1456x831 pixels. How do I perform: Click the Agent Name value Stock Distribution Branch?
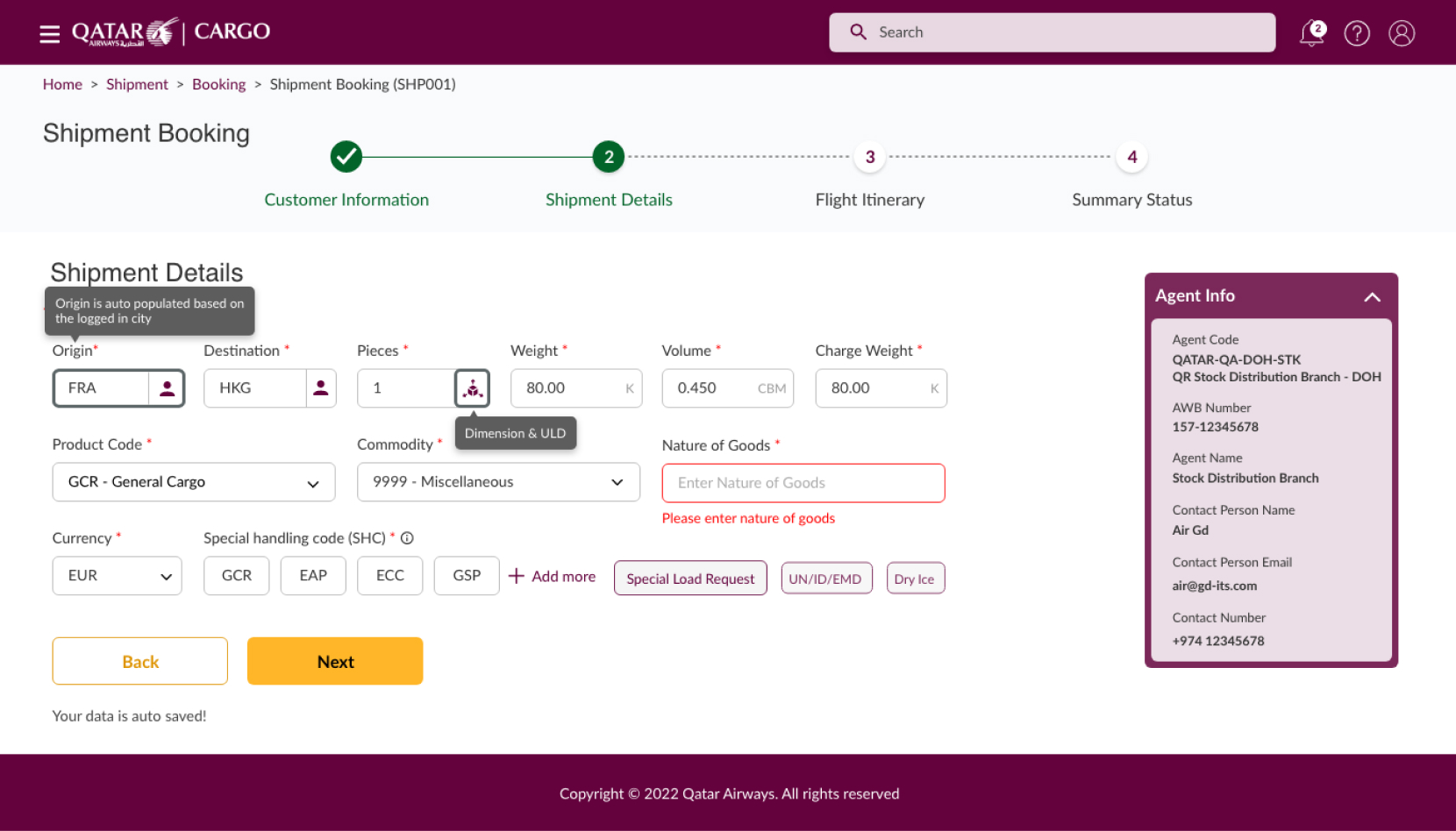pos(1245,478)
